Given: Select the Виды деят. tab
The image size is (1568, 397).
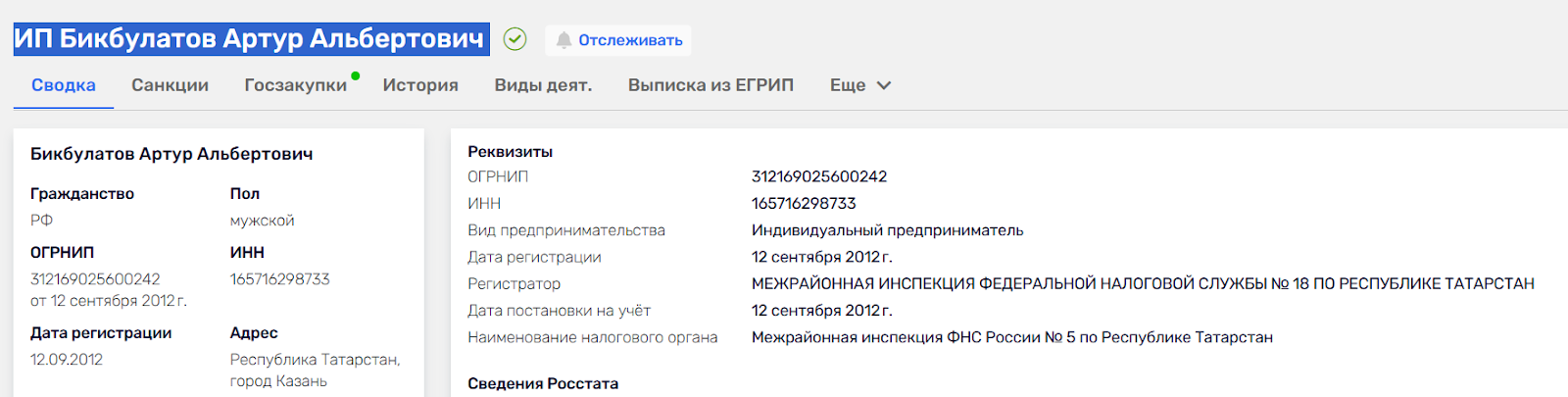Looking at the screenshot, I should [543, 85].
